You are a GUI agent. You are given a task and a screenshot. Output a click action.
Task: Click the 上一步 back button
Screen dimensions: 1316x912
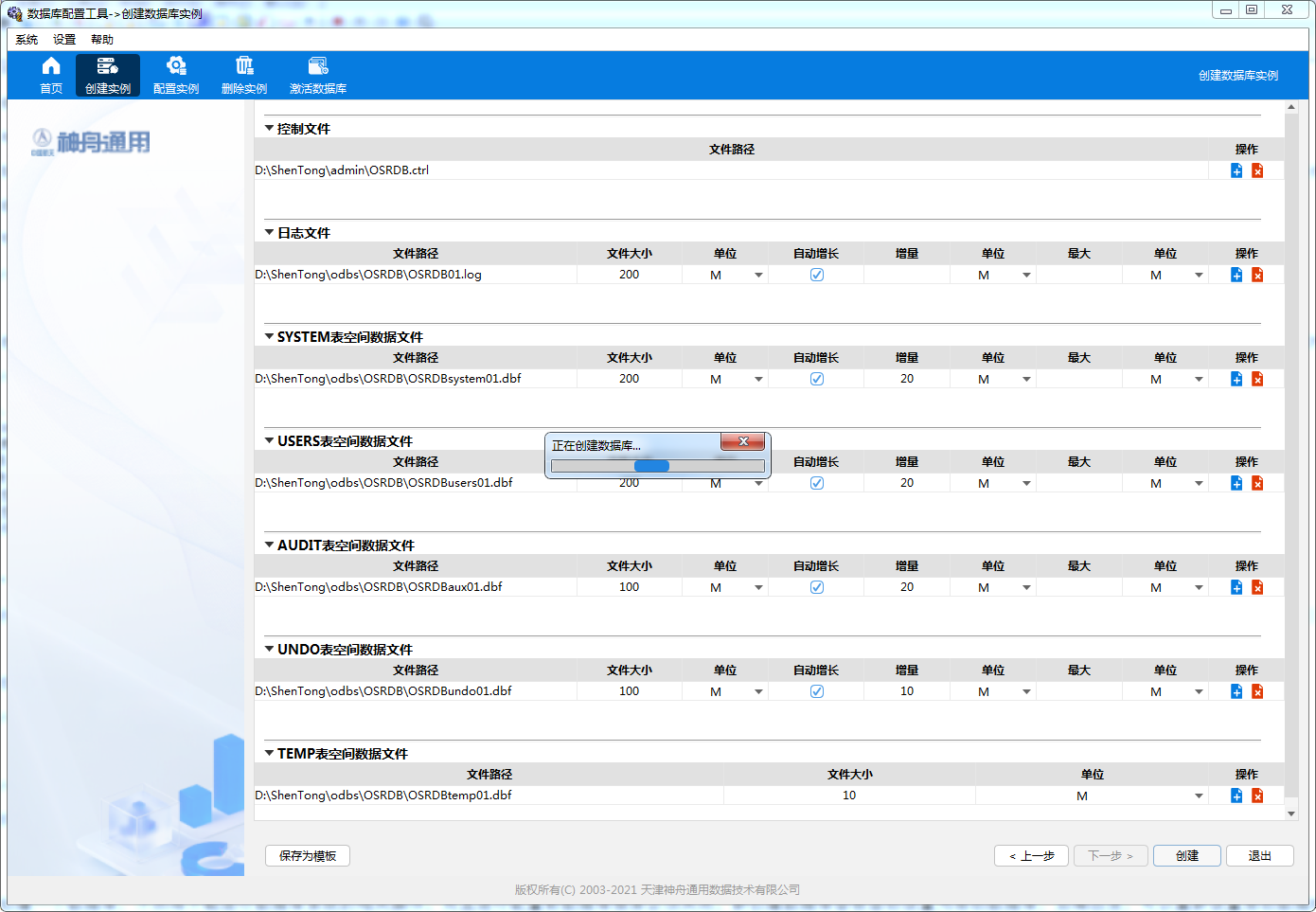tap(1031, 855)
